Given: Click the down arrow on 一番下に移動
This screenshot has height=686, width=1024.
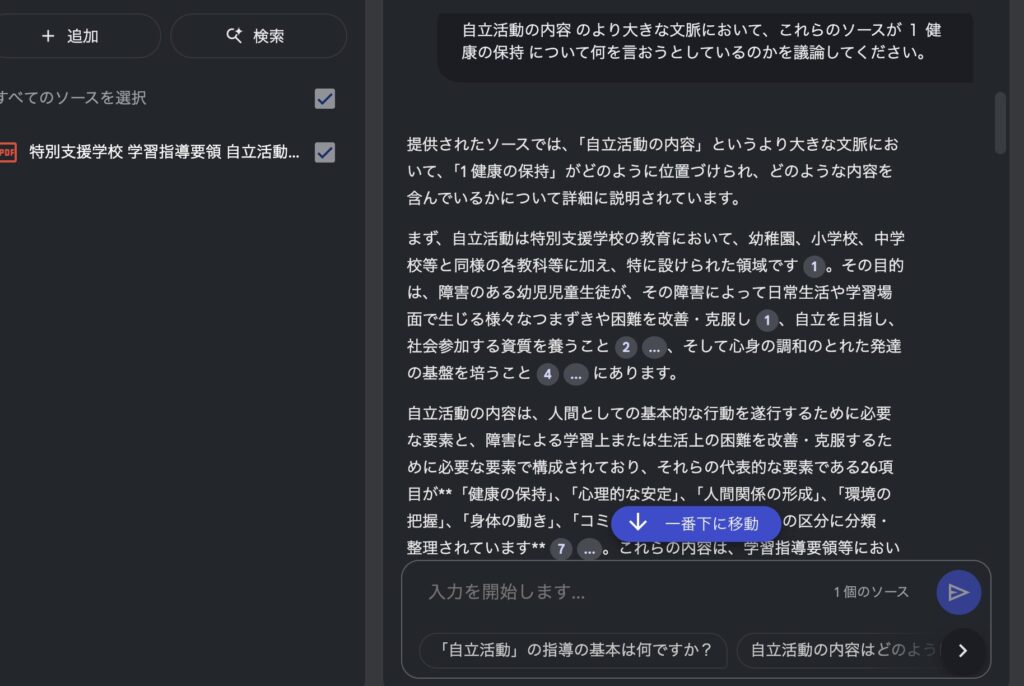Looking at the screenshot, I should (638, 523).
